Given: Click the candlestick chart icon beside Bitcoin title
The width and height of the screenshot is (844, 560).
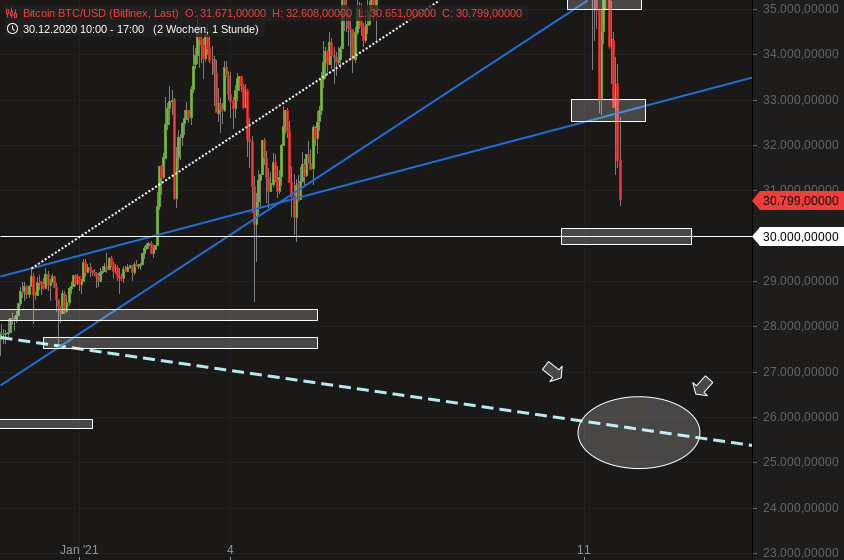Looking at the screenshot, I should coord(11,13).
